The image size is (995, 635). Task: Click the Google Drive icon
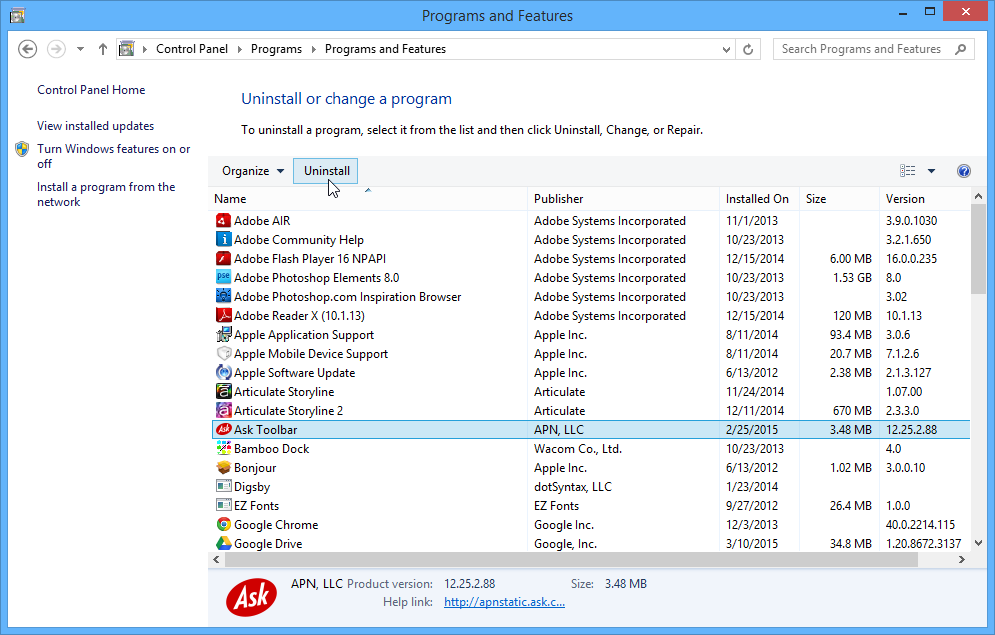click(x=225, y=543)
